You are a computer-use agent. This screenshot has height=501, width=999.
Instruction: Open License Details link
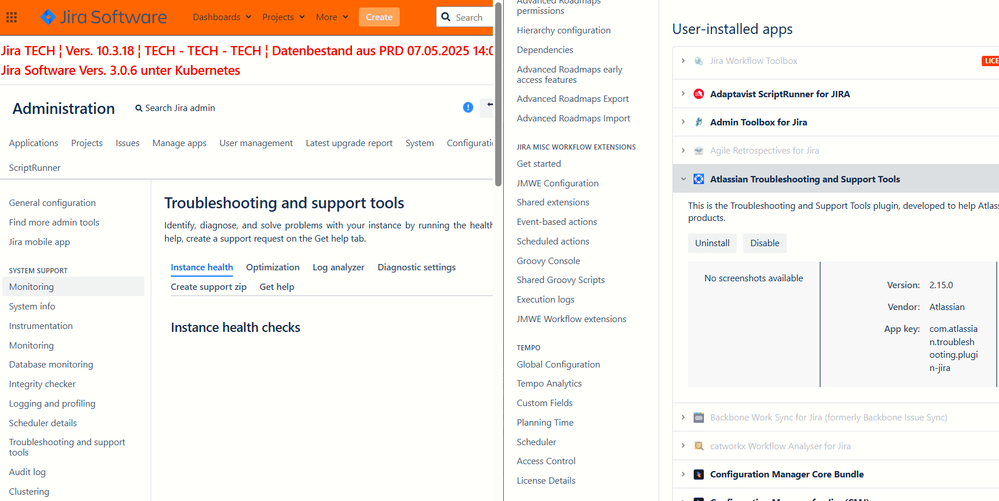point(546,481)
